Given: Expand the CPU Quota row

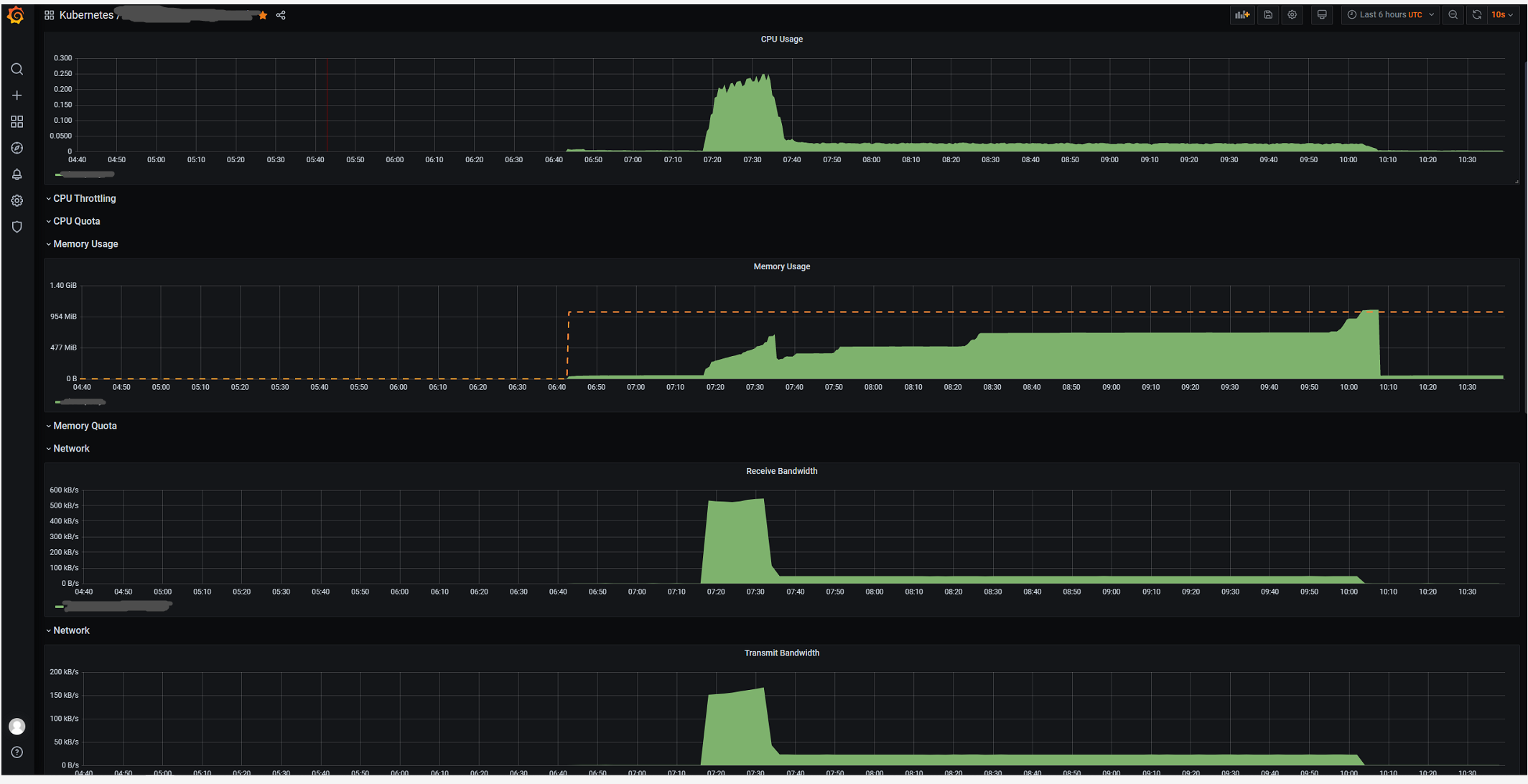Looking at the screenshot, I should click(76, 220).
